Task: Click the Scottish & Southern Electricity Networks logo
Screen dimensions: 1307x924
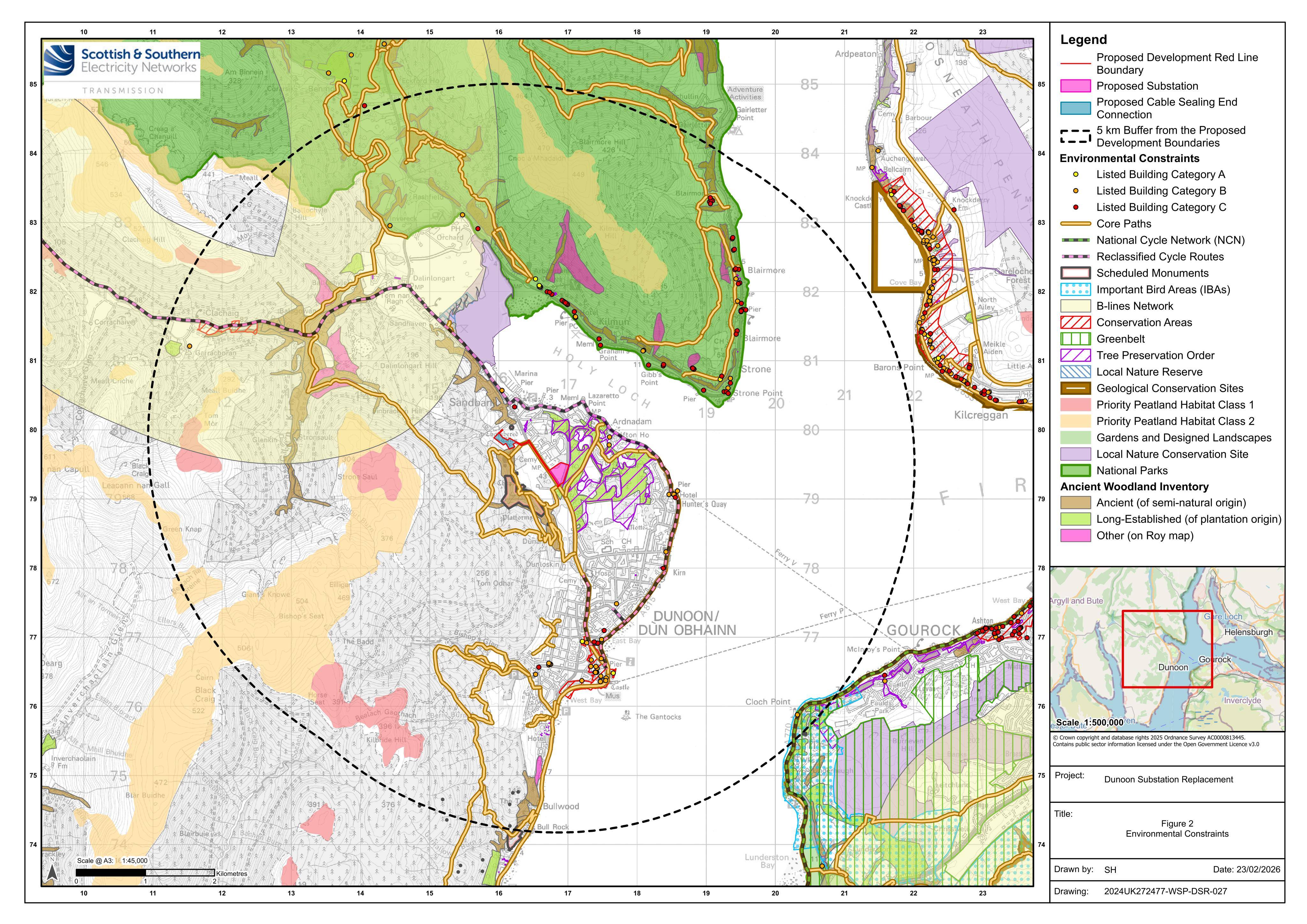Action: click(122, 70)
